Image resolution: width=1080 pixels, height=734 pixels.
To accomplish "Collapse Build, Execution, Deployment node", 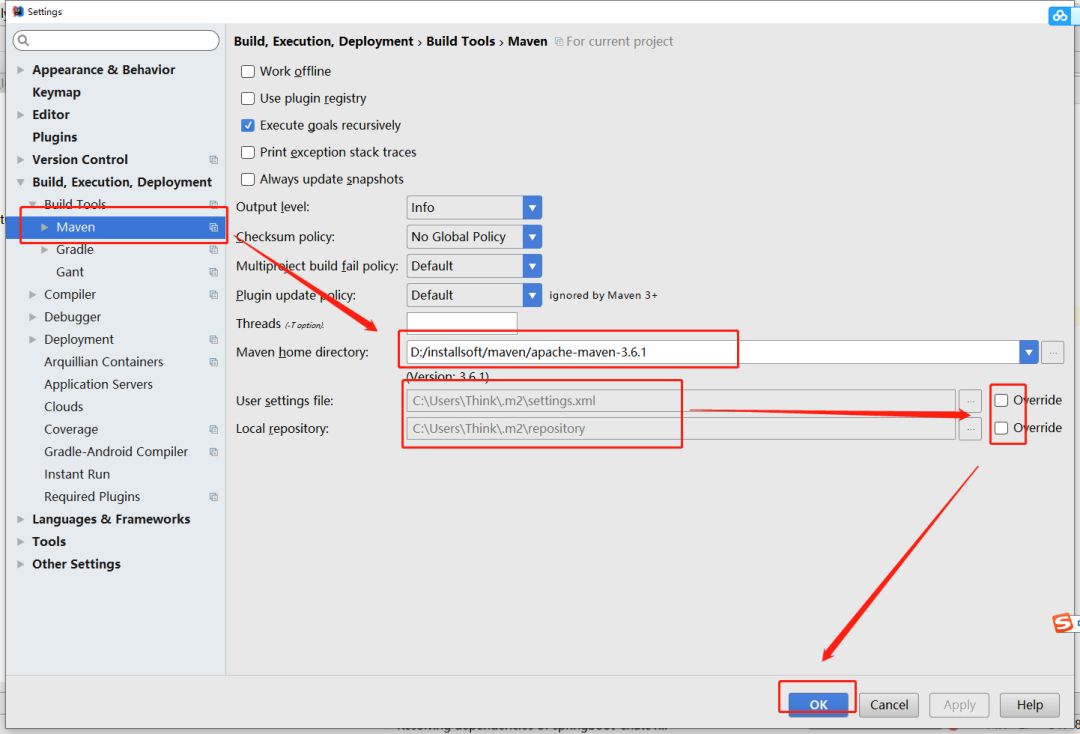I will (x=21, y=182).
